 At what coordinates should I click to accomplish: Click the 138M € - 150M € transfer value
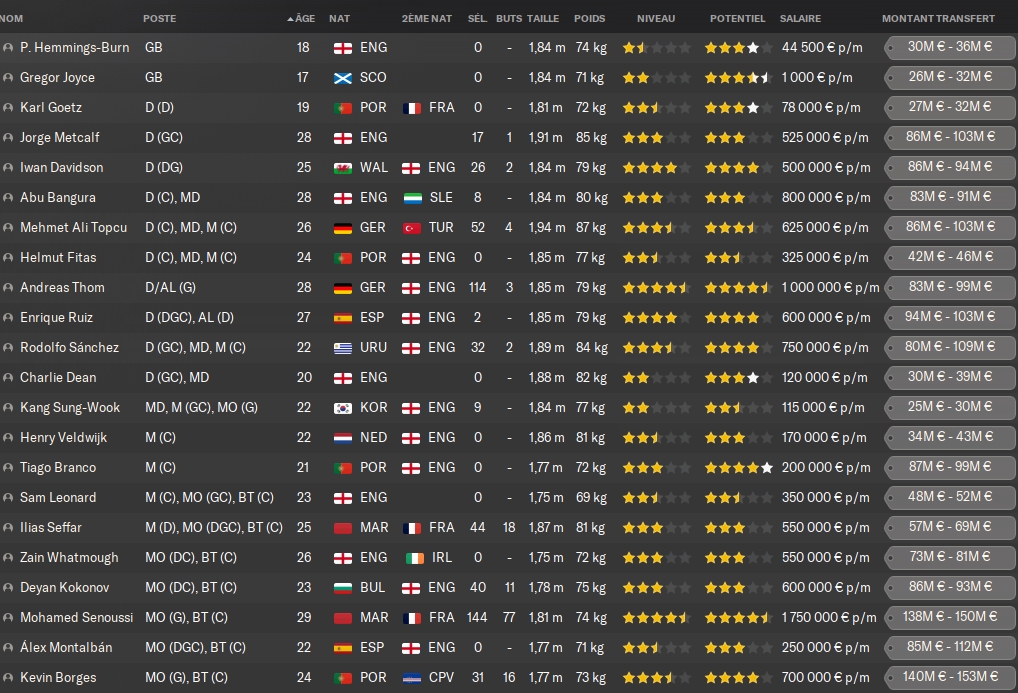950,616
